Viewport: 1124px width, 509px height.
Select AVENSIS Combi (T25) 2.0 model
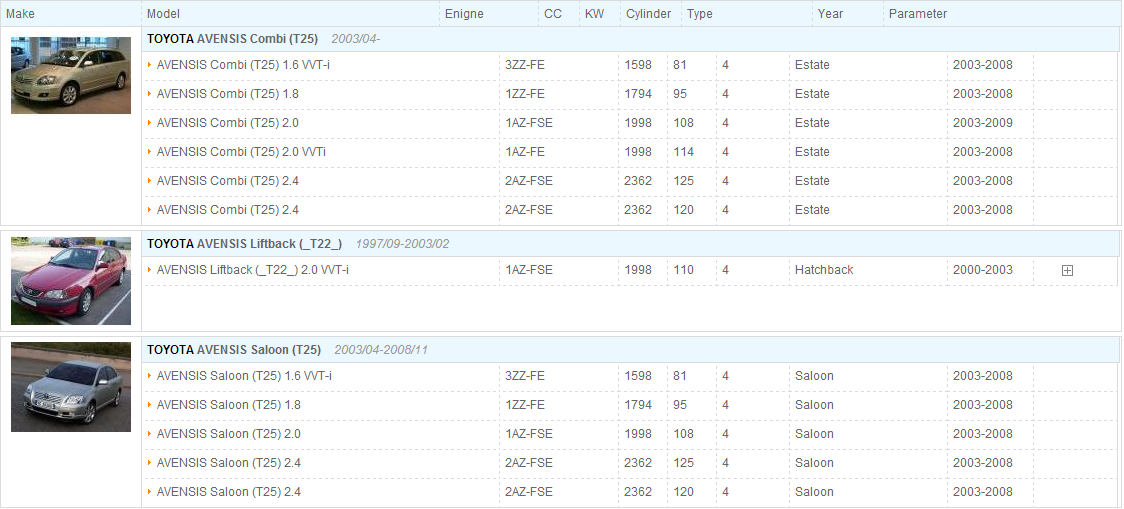click(x=228, y=123)
